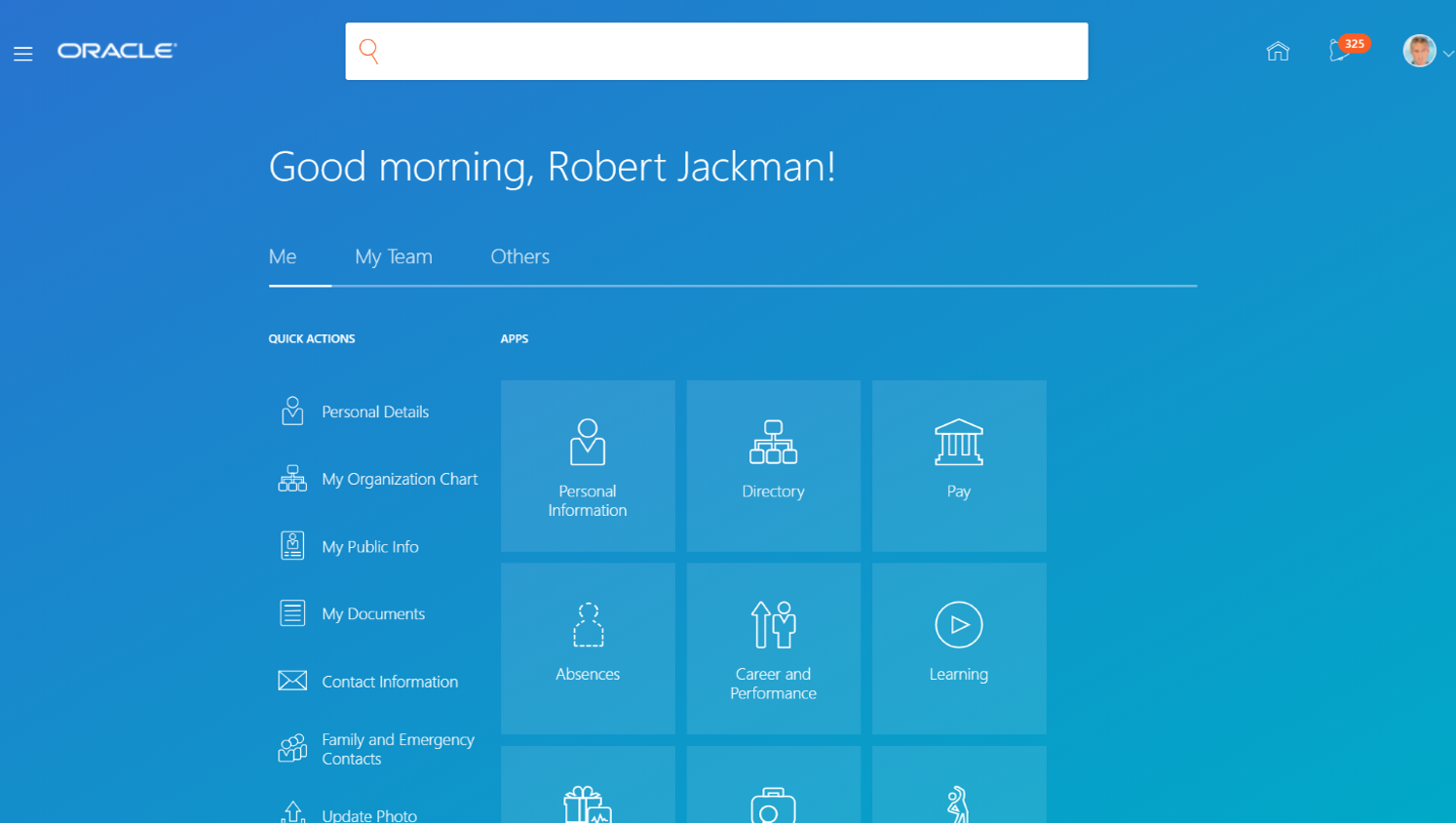Click the Home icon
Viewport: 1456px width, 823px height.
1277,52
